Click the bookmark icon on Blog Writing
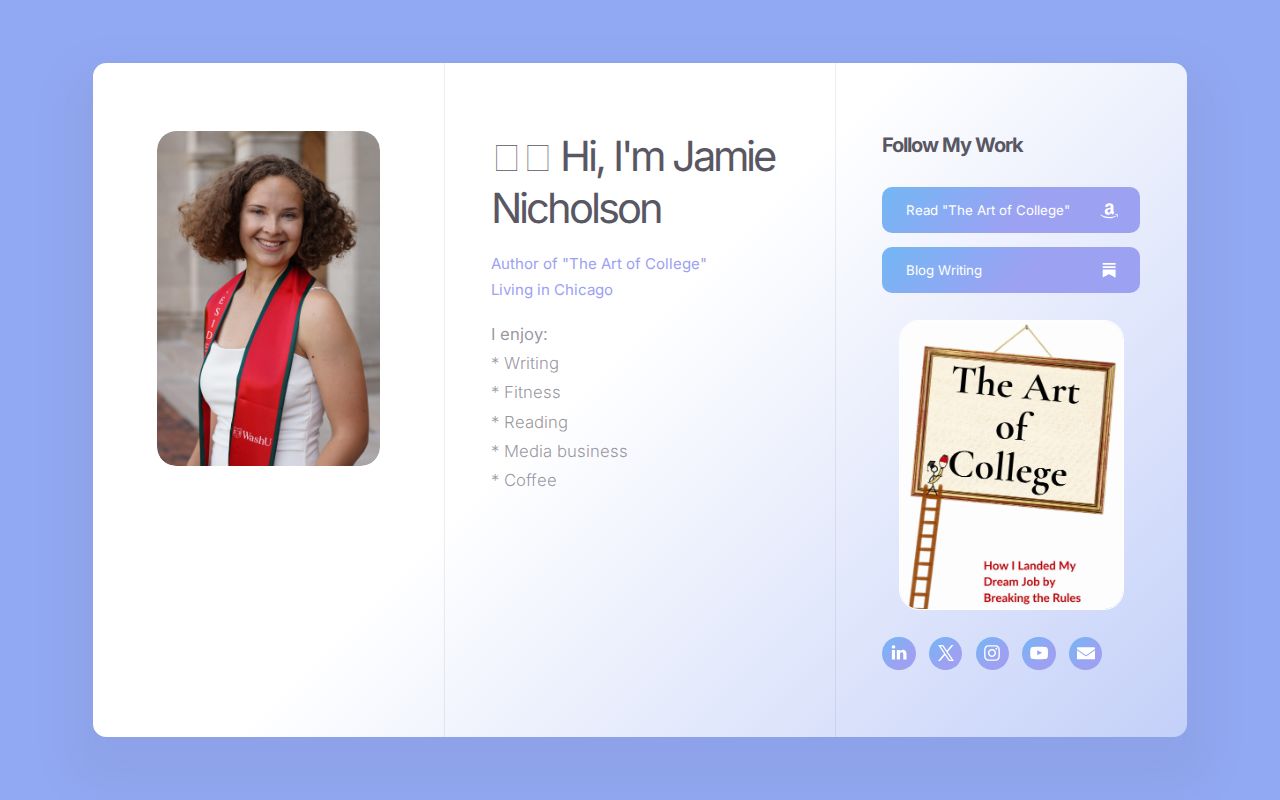 [x=1109, y=270]
